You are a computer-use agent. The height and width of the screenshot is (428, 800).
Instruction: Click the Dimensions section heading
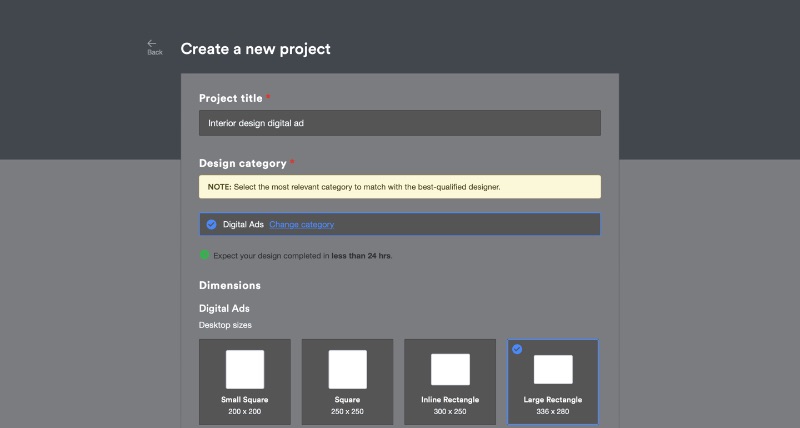tap(229, 286)
